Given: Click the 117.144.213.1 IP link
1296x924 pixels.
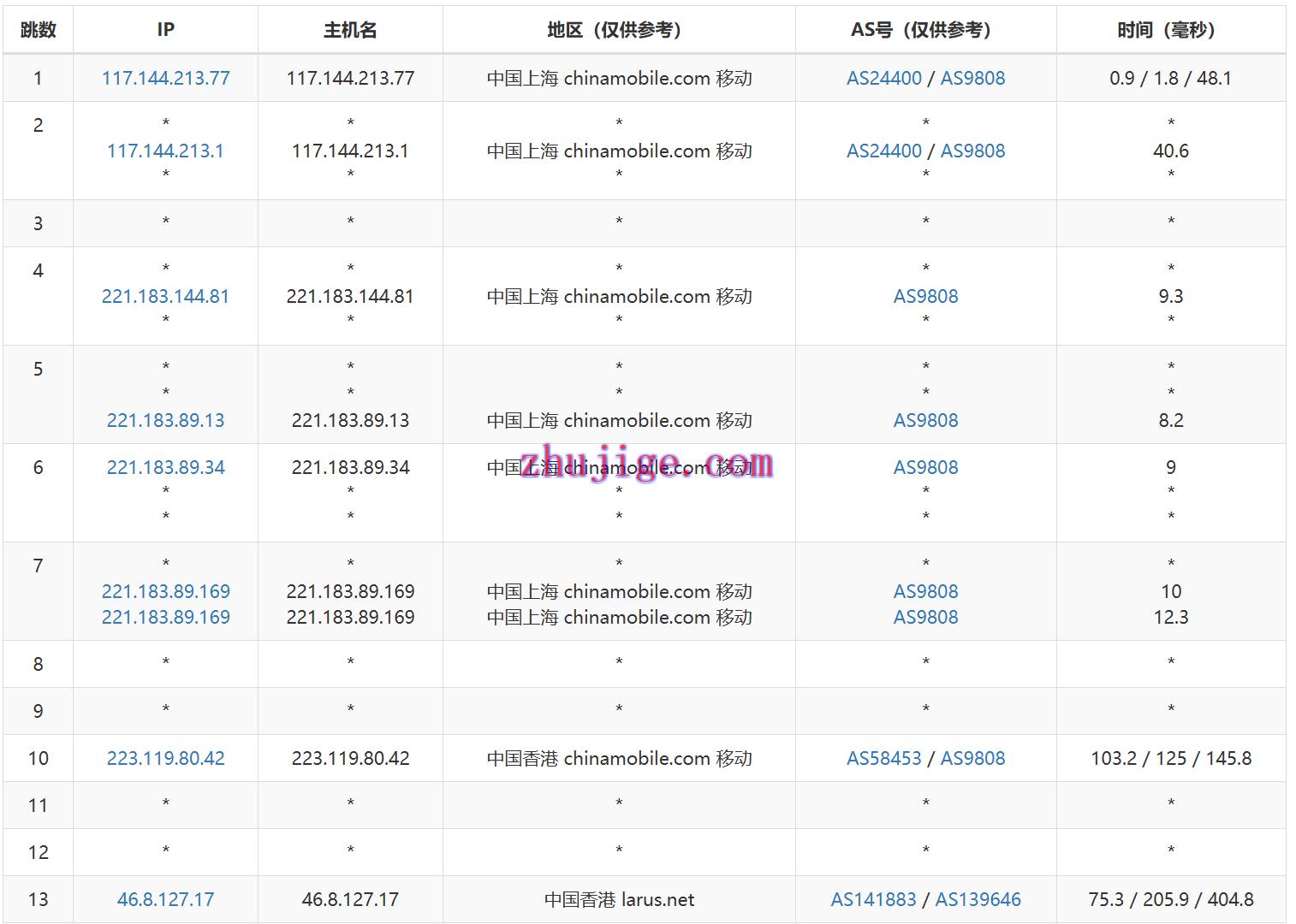Looking at the screenshot, I should pos(165,151).
